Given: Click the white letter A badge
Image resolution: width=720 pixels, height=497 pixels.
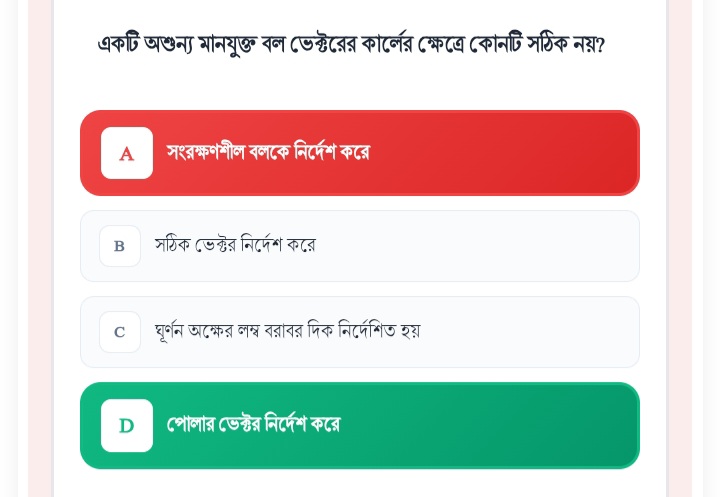Looking at the screenshot, I should pyautogui.click(x=127, y=153).
